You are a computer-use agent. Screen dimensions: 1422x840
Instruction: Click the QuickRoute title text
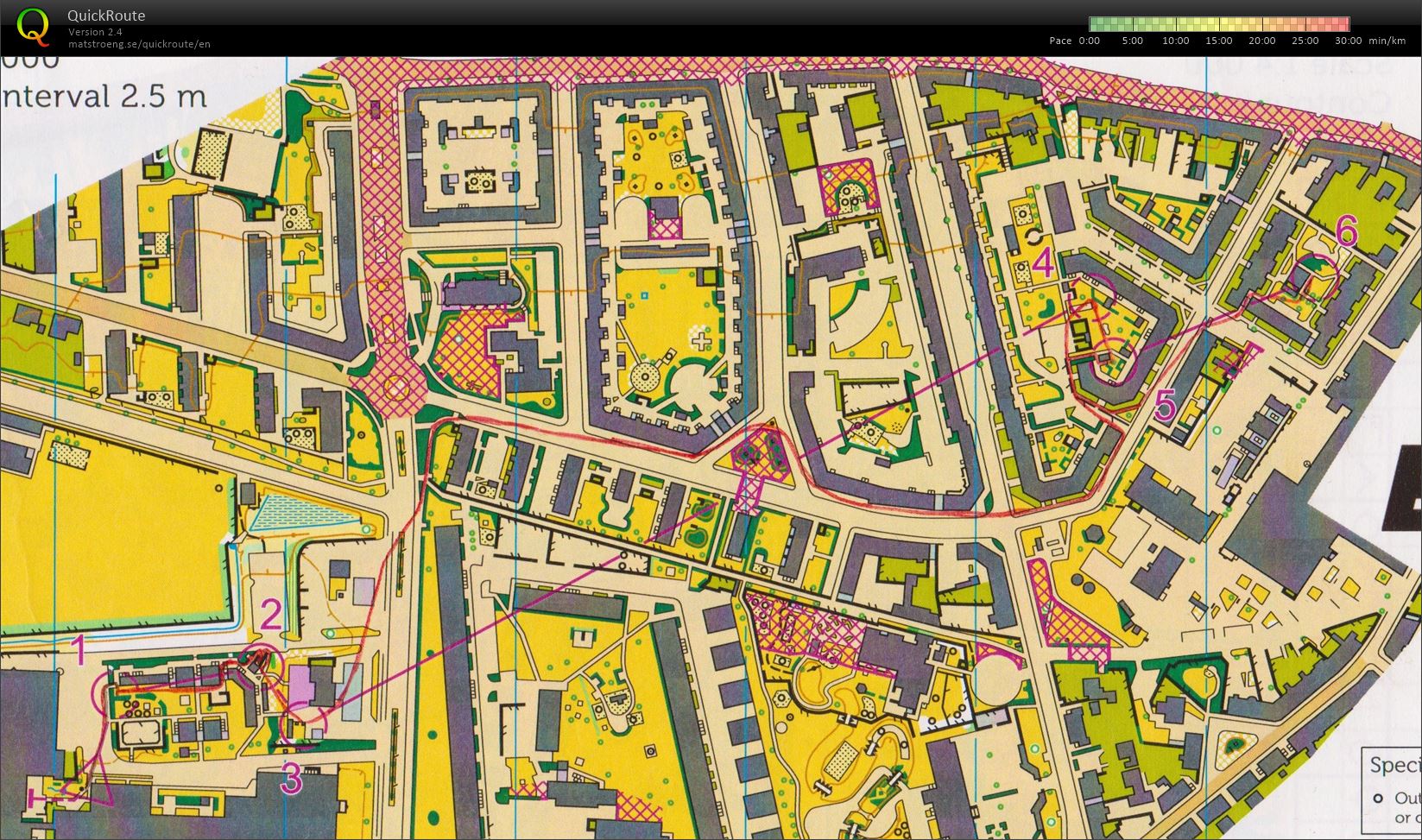[105, 15]
